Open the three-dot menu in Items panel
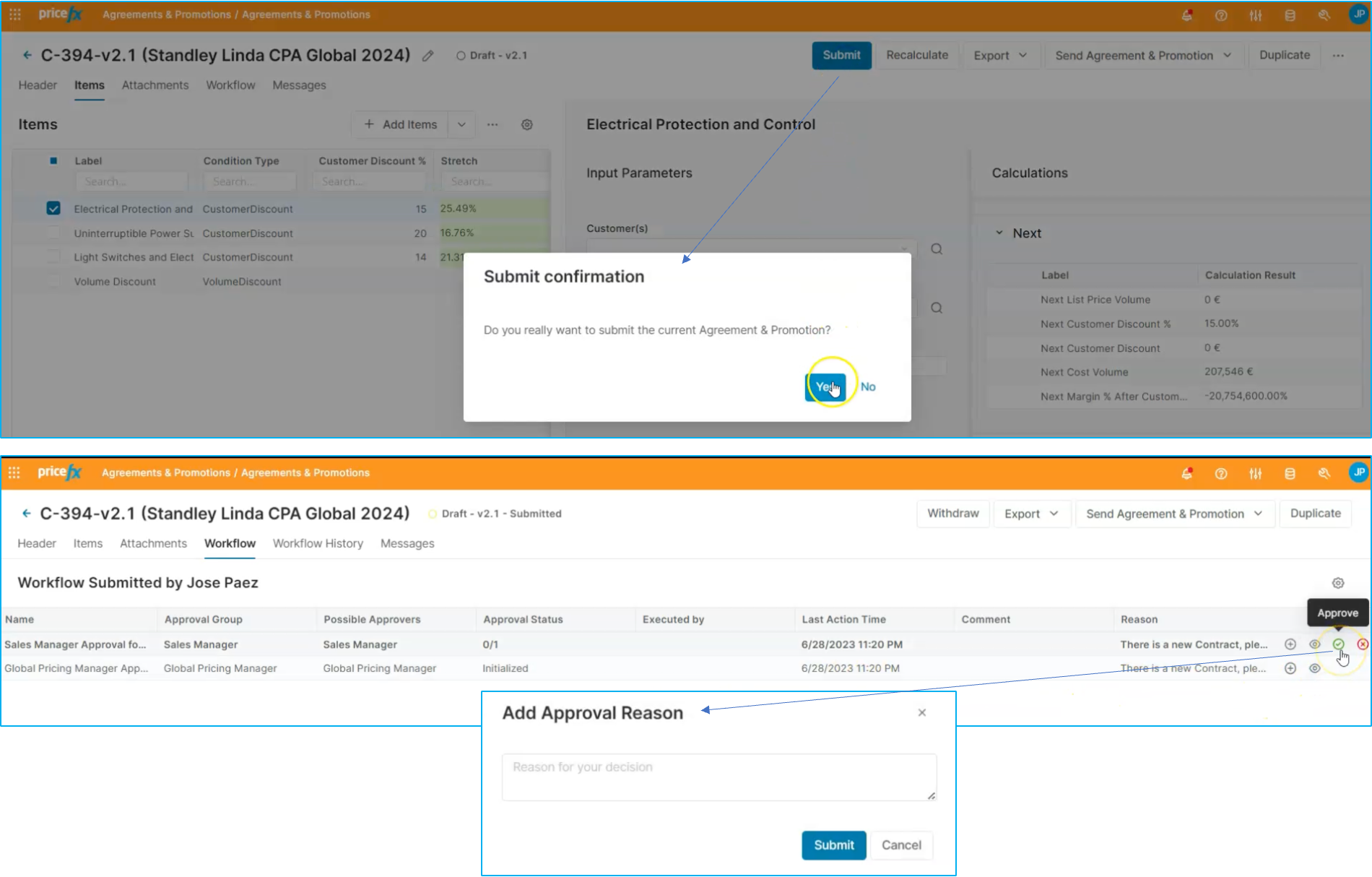The image size is (1372, 877). point(492,124)
